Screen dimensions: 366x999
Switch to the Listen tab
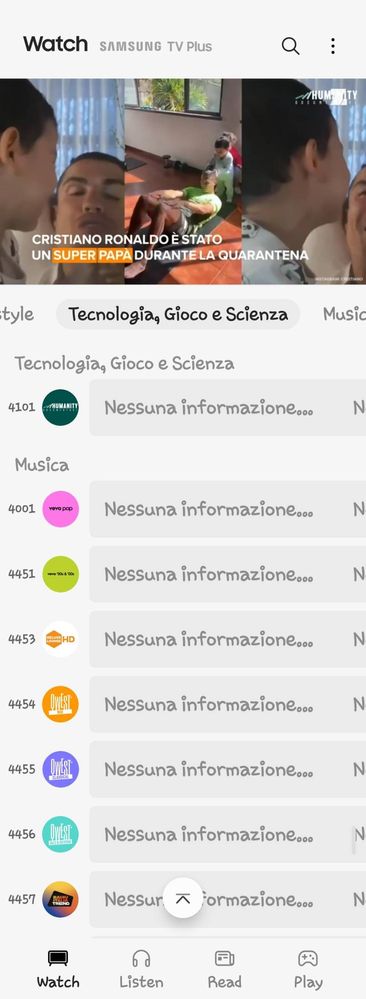[141, 969]
